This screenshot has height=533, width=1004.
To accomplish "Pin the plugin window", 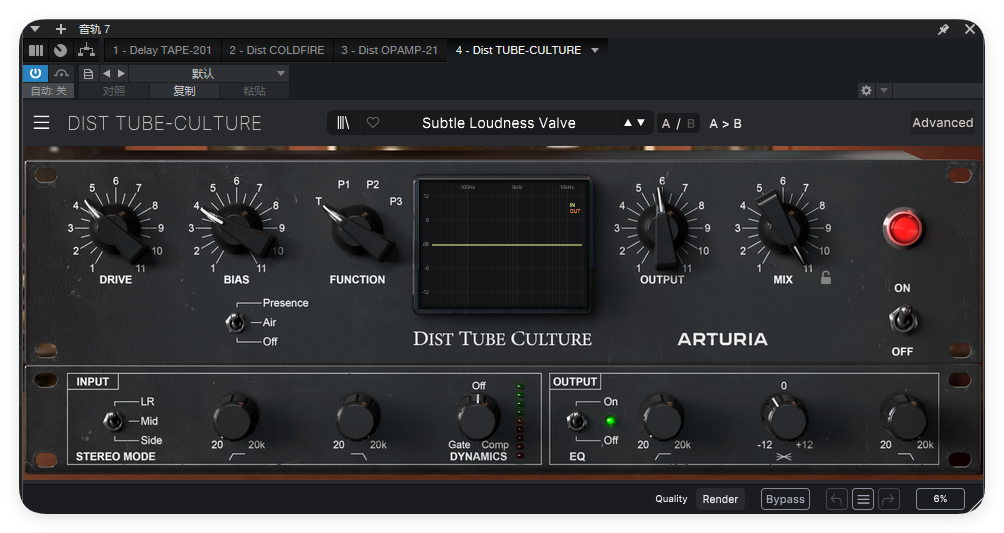I will [943, 29].
